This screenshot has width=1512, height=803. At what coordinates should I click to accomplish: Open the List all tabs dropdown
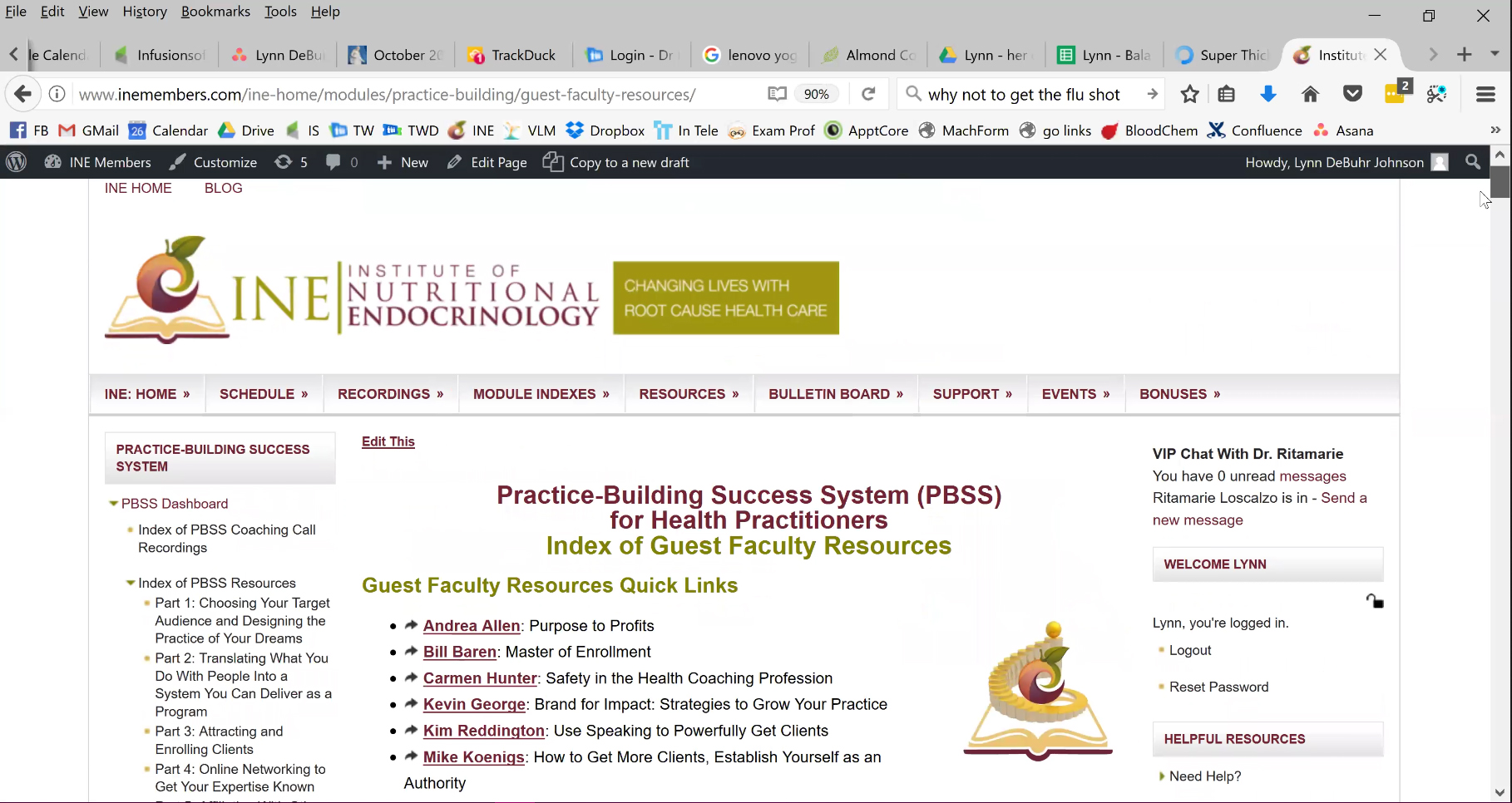(1495, 54)
